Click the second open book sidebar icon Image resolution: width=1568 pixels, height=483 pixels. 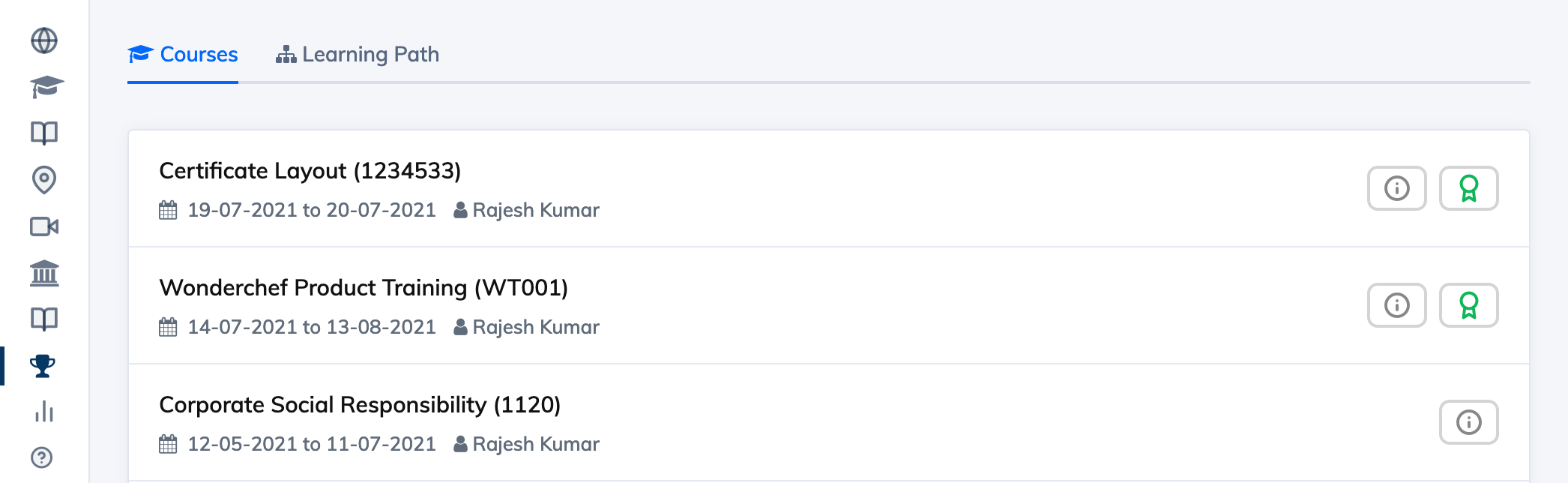pos(44,319)
